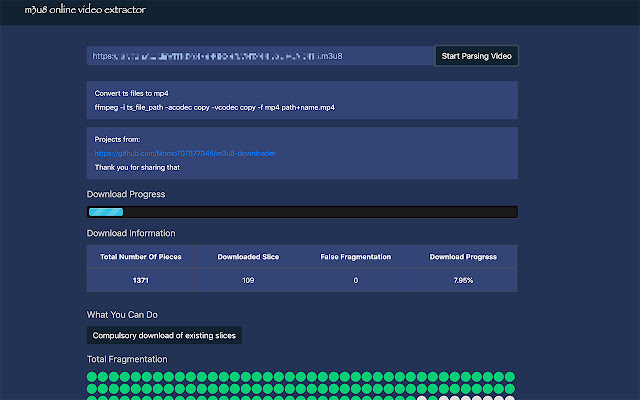Click the m3u8 online video extractor title
640x400 pixels.
pyautogui.click(x=85, y=10)
